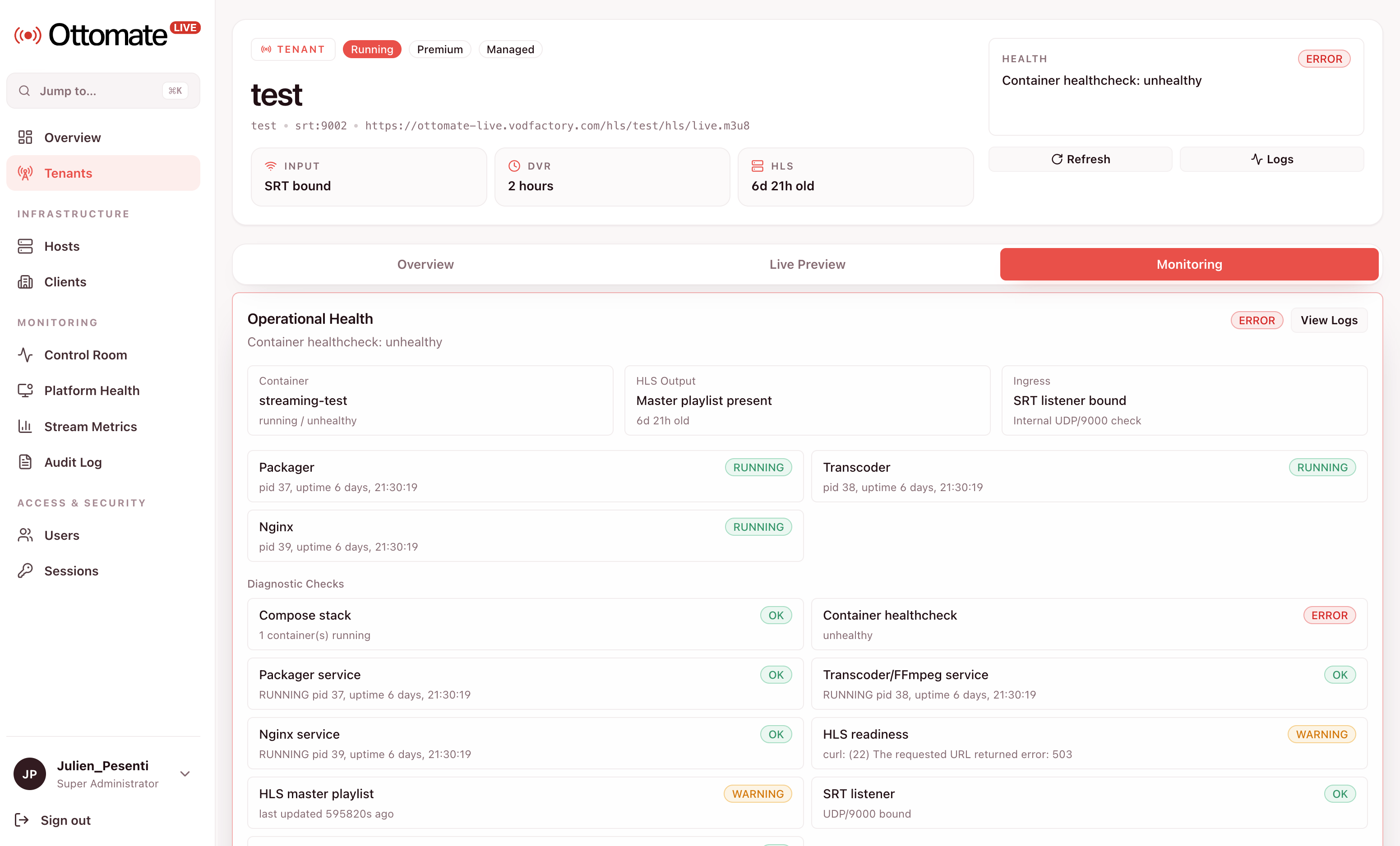This screenshot has width=1400, height=846.
Task: Open the Audit Log page
Action: pos(103,462)
